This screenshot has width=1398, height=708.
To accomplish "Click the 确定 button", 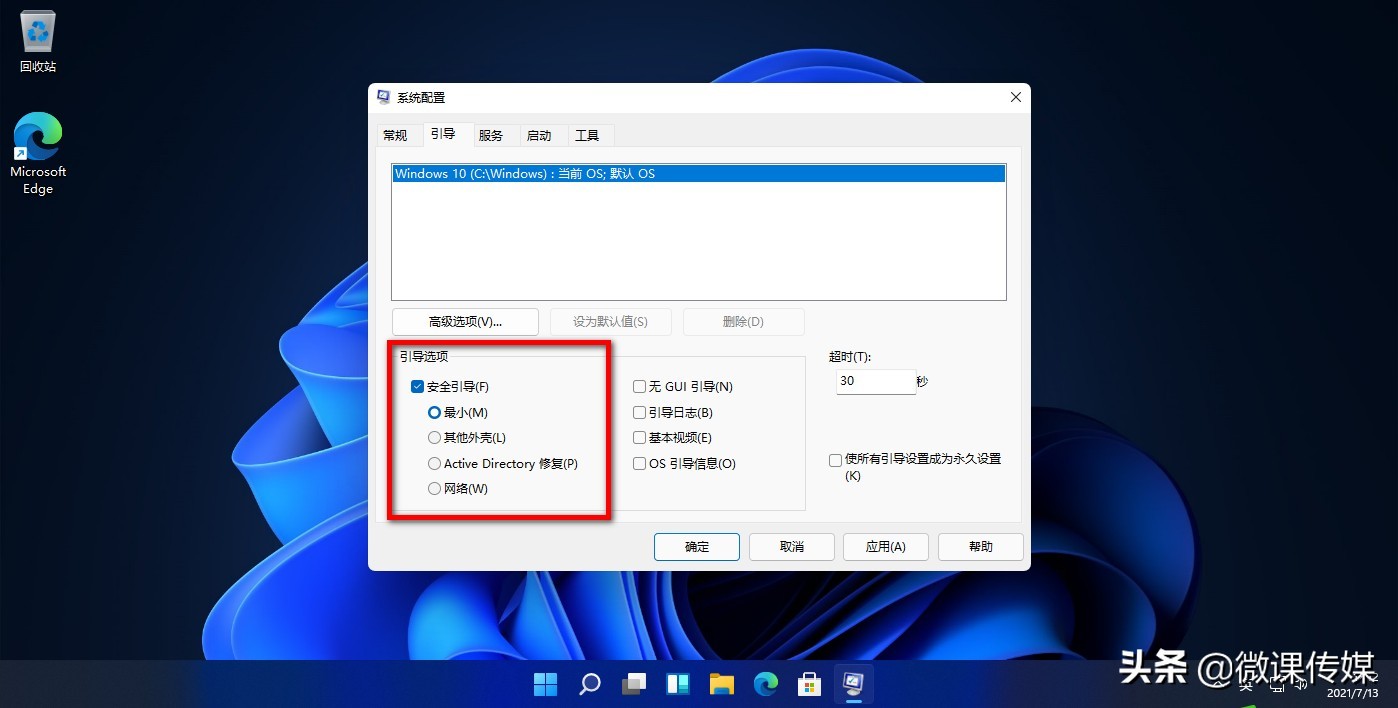I will click(697, 547).
